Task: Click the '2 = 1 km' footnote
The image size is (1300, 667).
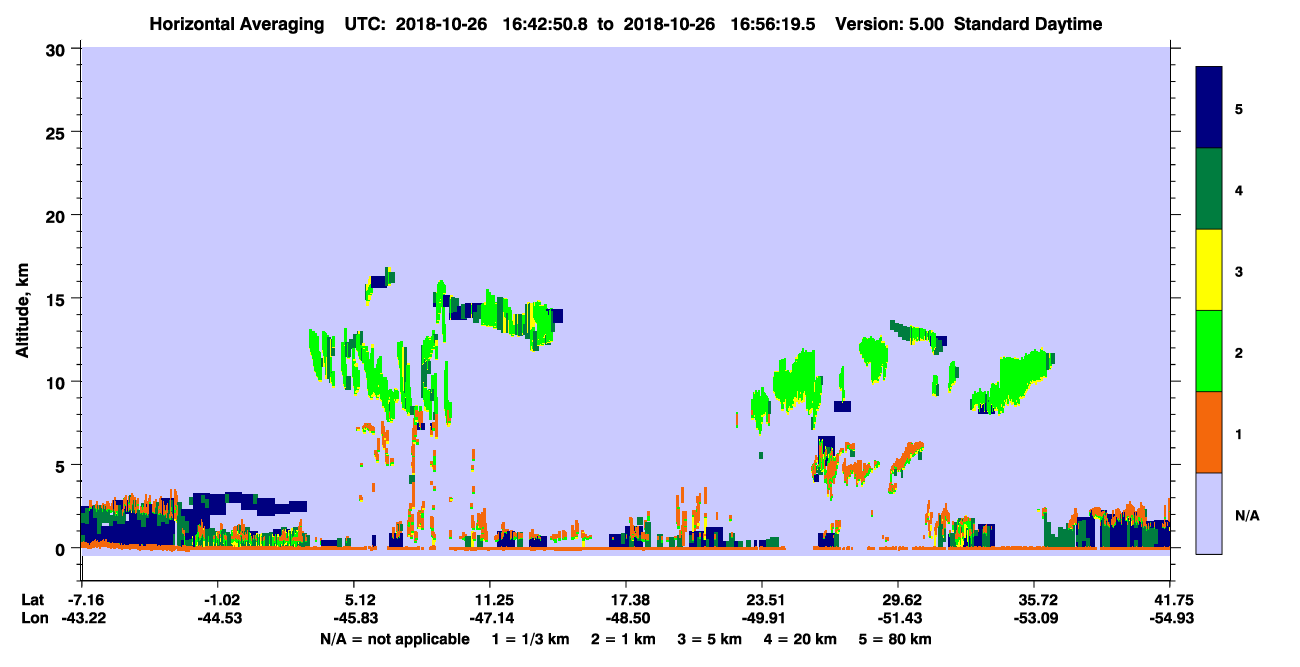Action: tap(624, 639)
